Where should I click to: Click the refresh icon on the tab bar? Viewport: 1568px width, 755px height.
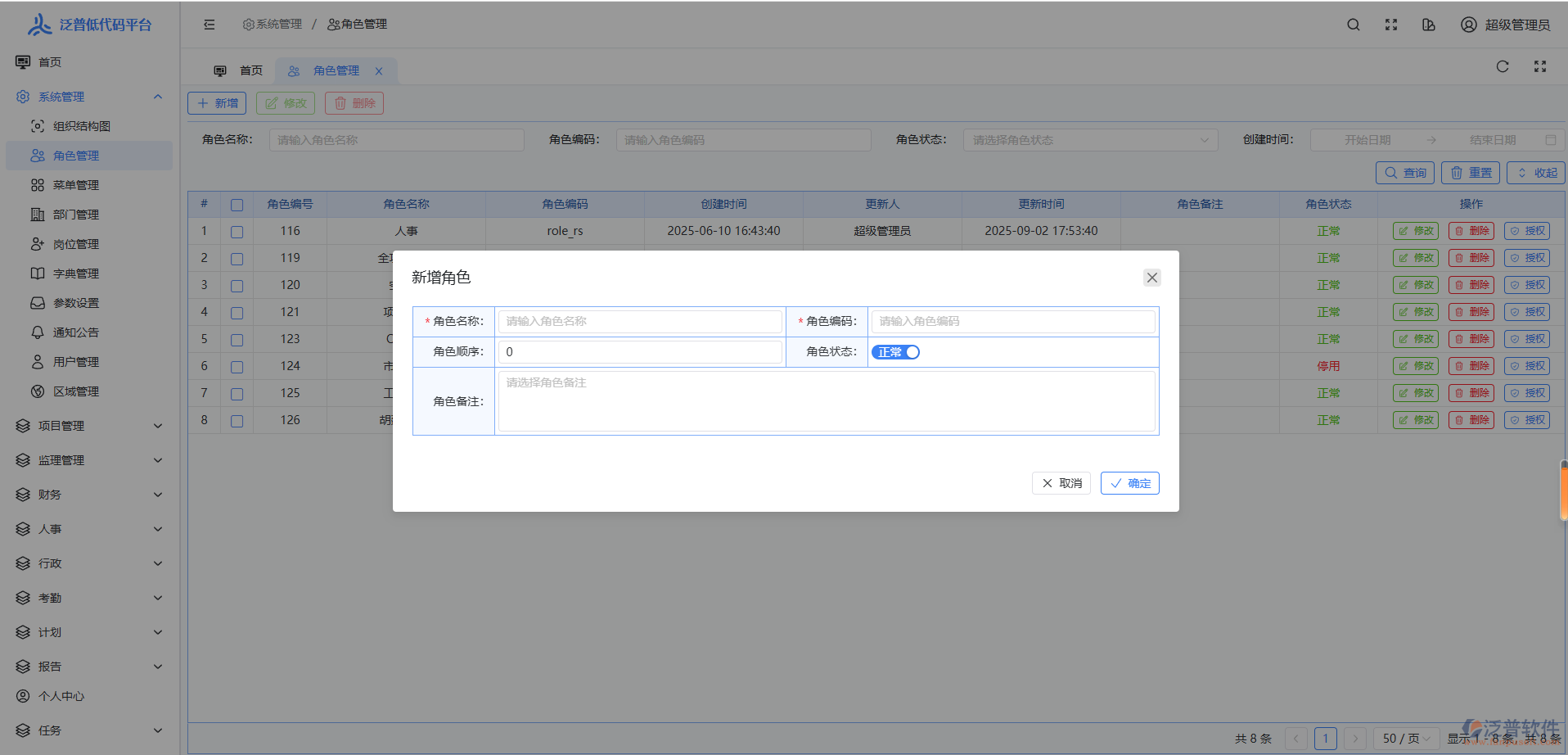tap(1503, 66)
